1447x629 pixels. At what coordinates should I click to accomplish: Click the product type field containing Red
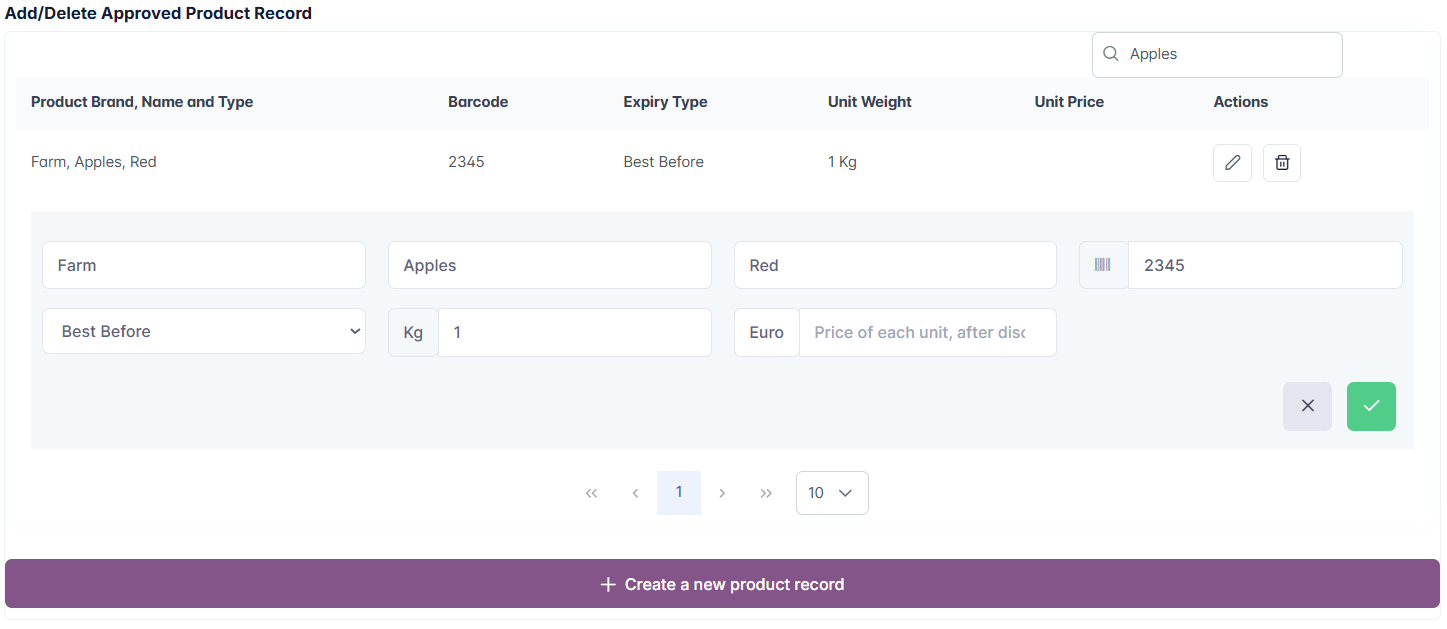coord(894,265)
